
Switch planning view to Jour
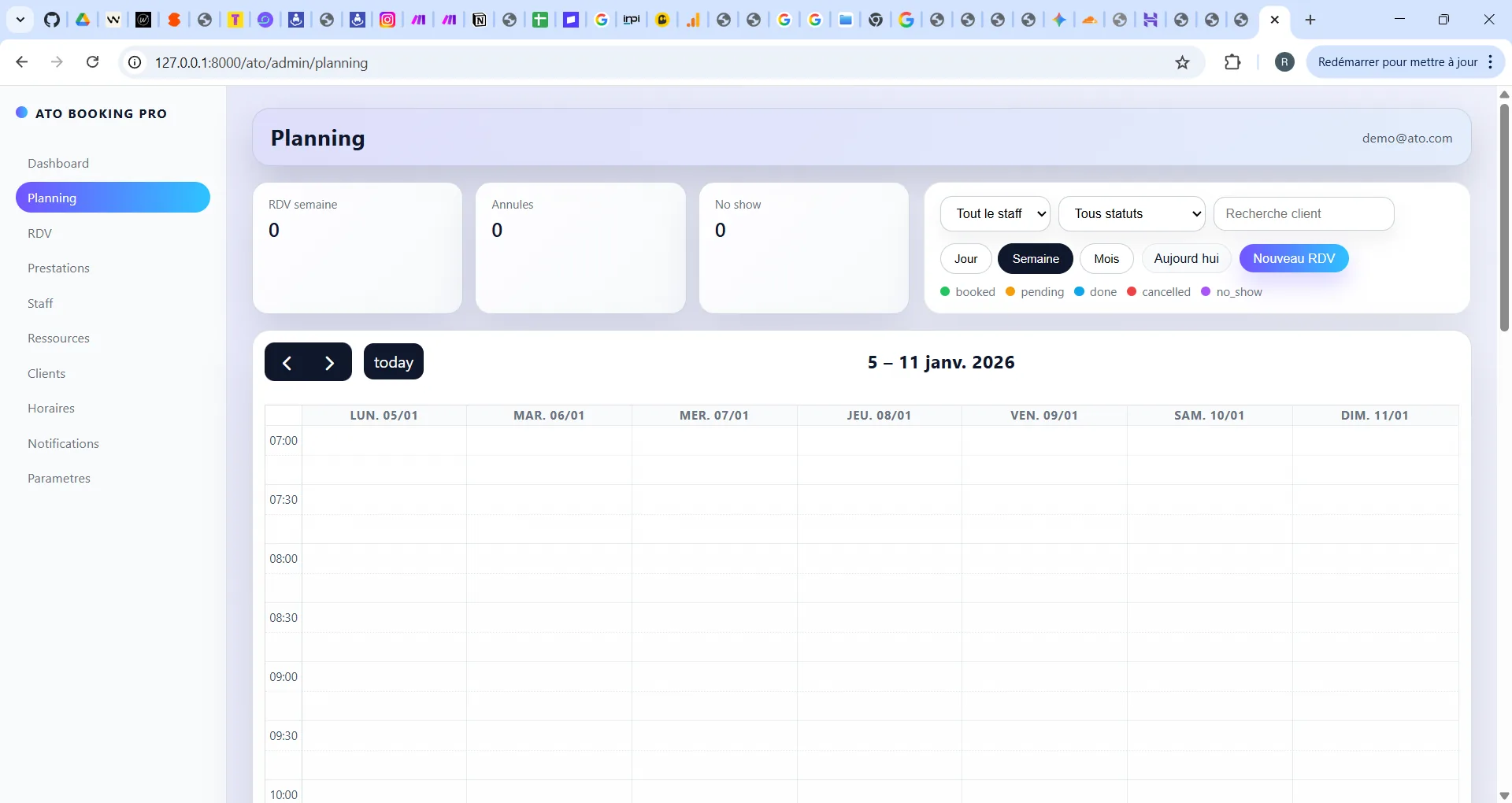(965, 258)
